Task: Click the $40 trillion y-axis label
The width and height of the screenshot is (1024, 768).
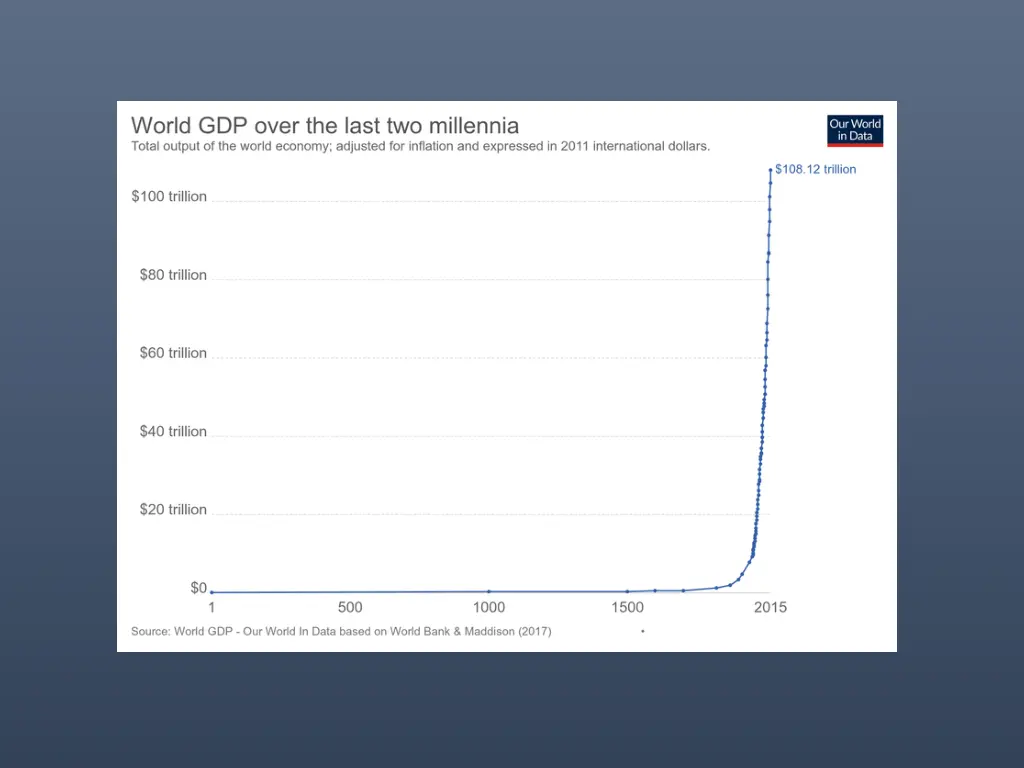Action: [x=173, y=432]
